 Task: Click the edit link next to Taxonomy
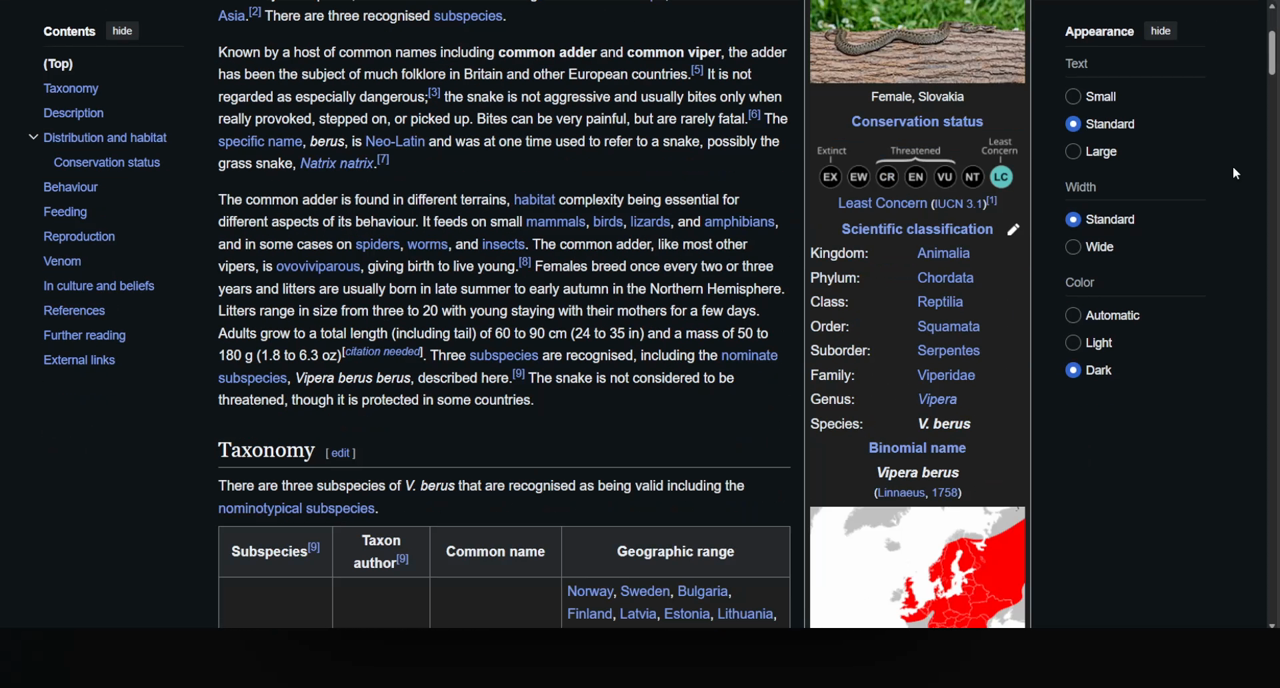[x=341, y=453]
